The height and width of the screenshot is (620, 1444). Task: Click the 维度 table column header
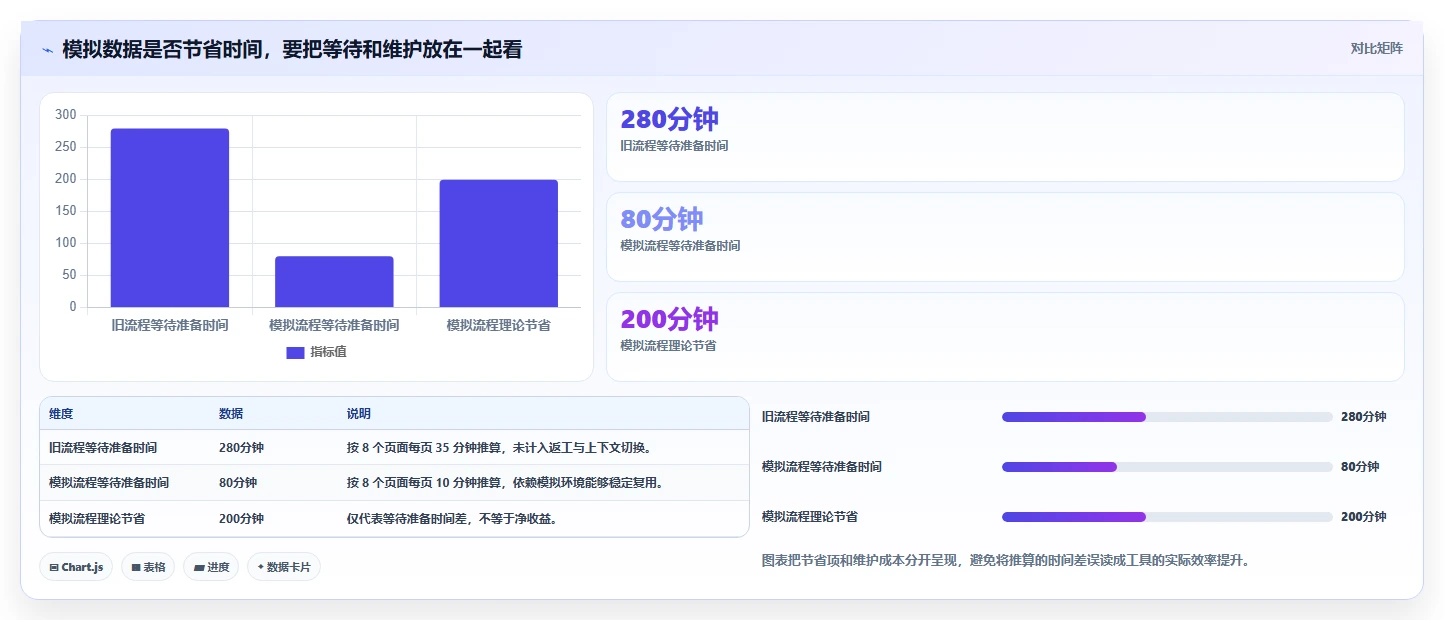tap(61, 414)
